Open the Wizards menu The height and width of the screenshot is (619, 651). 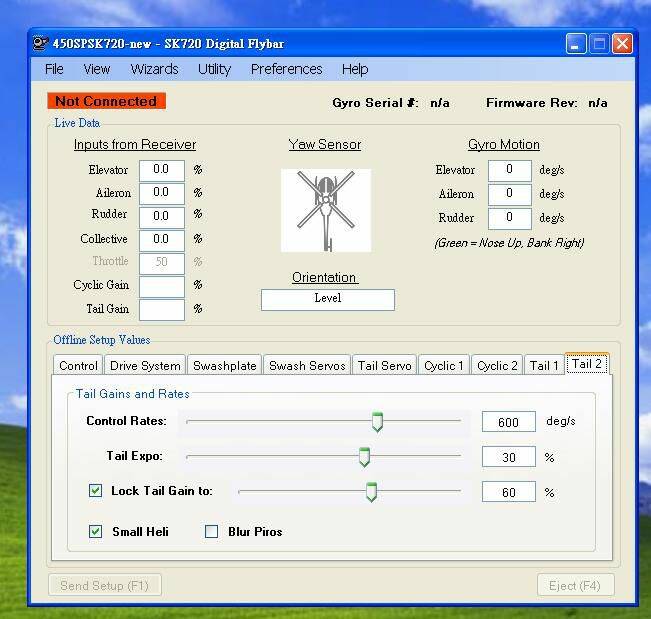coord(154,69)
